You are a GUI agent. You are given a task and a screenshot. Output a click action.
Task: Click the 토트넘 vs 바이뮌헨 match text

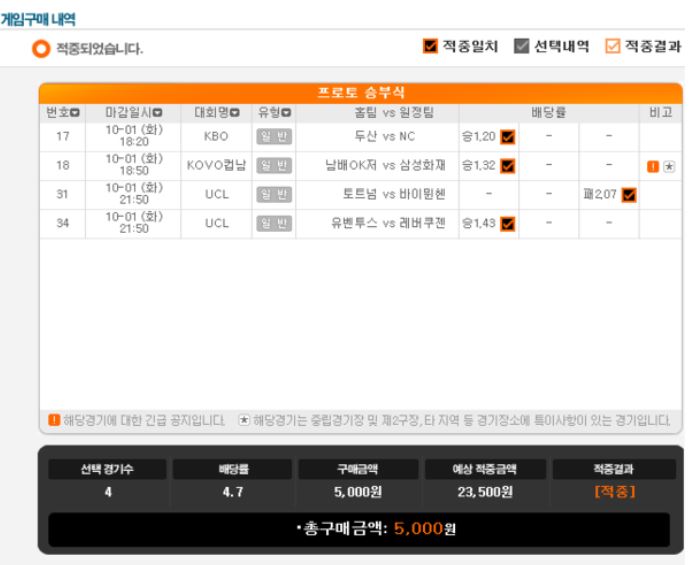(x=394, y=194)
